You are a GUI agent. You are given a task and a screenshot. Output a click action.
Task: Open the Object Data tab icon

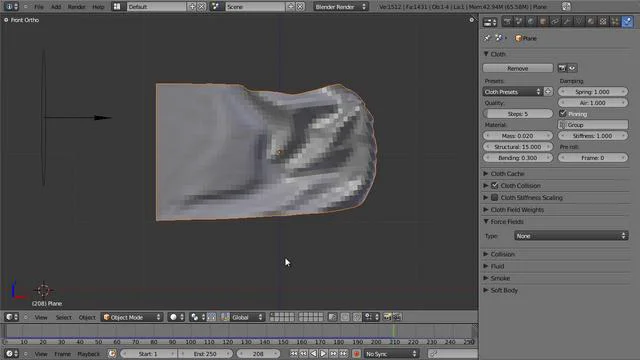click(579, 22)
